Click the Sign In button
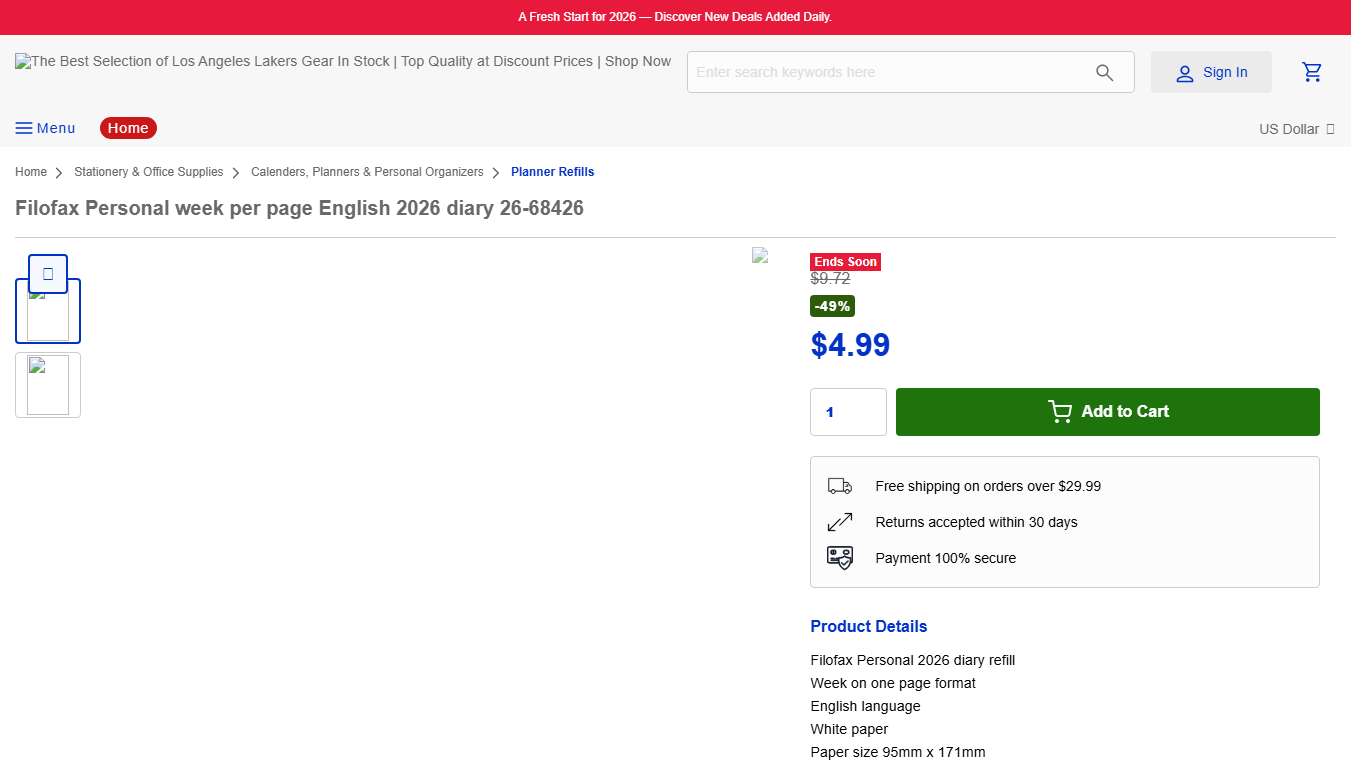This screenshot has height=768, width=1366. pyautogui.click(x=1211, y=72)
